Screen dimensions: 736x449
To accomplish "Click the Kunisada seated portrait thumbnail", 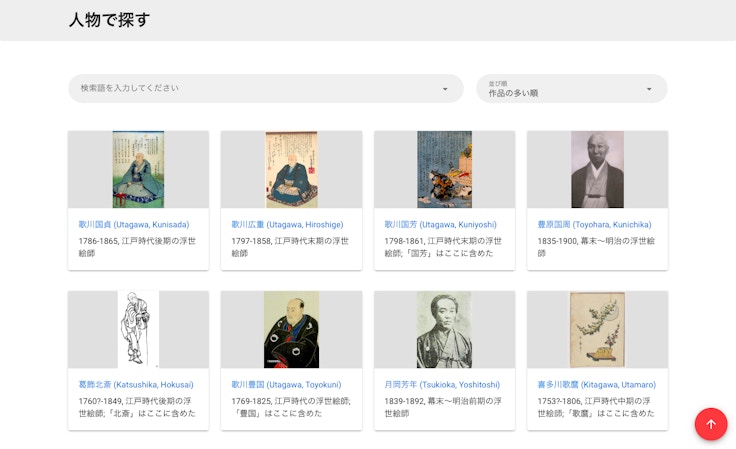I will click(x=138, y=169).
